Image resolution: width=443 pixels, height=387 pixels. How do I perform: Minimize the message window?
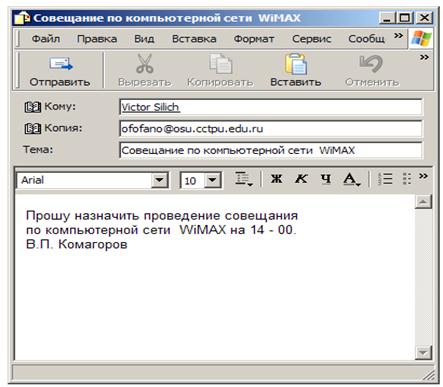point(387,18)
